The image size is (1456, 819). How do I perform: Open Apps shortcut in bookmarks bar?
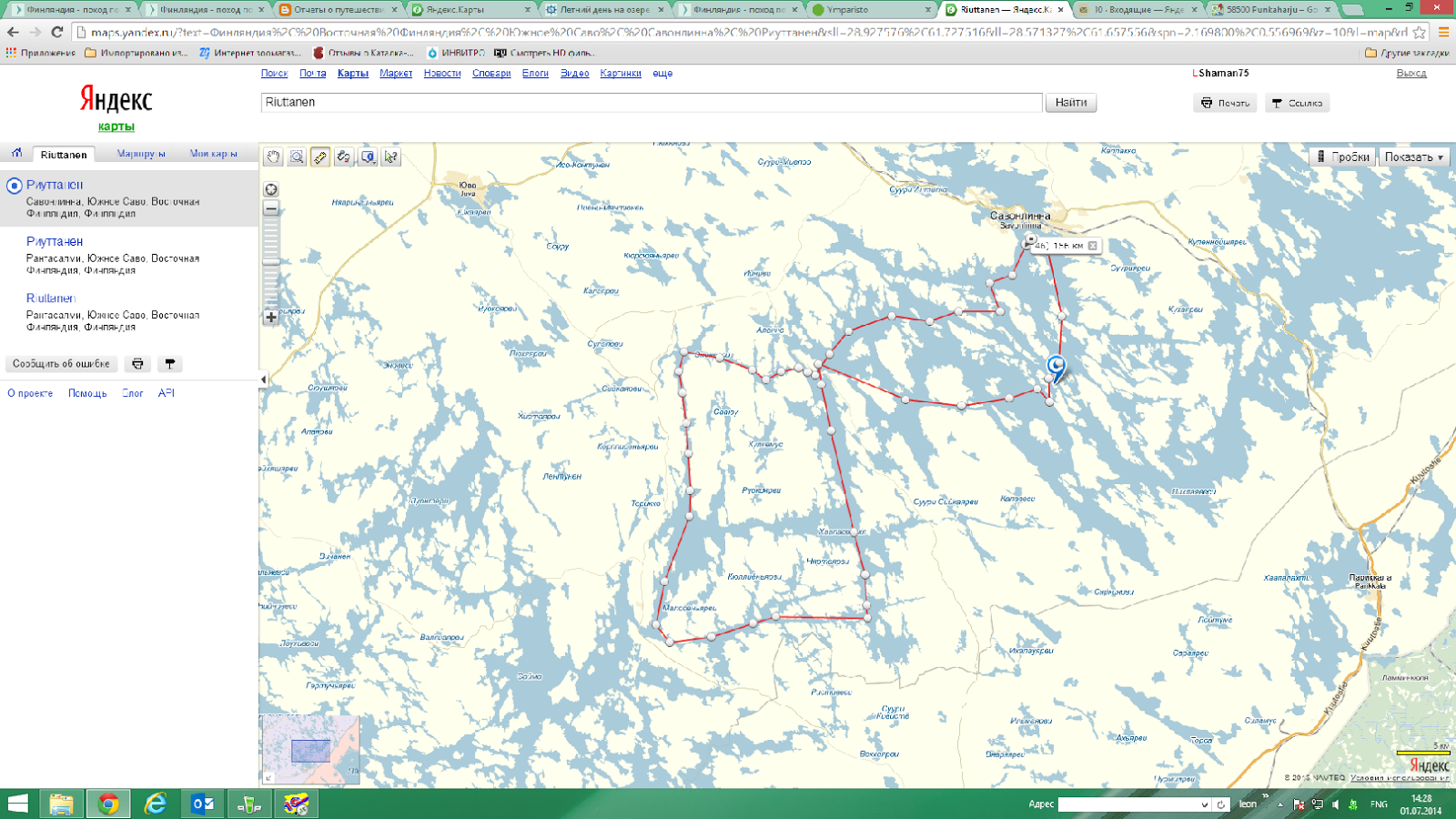(x=41, y=53)
